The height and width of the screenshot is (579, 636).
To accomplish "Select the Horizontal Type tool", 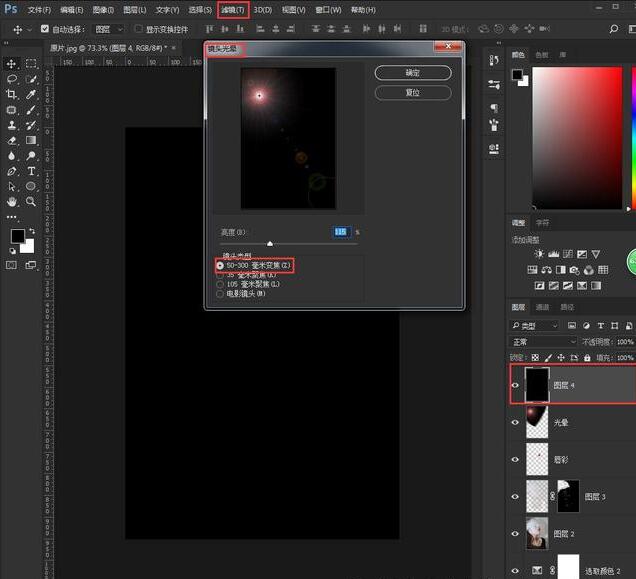I will 31,171.
